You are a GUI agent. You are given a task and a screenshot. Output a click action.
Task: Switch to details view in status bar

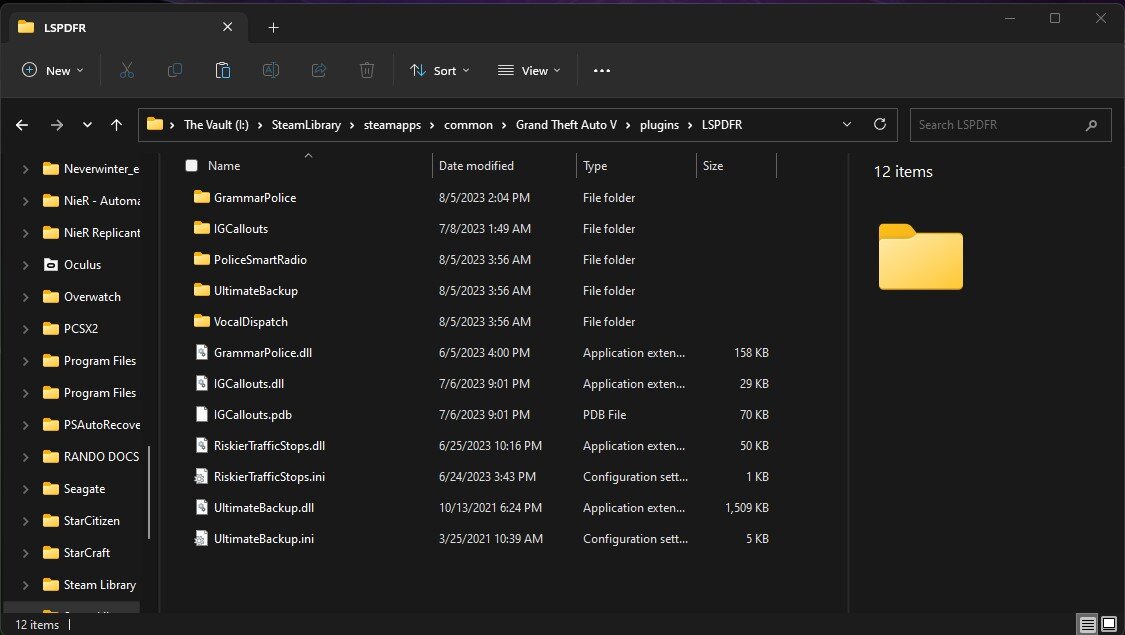1087,624
